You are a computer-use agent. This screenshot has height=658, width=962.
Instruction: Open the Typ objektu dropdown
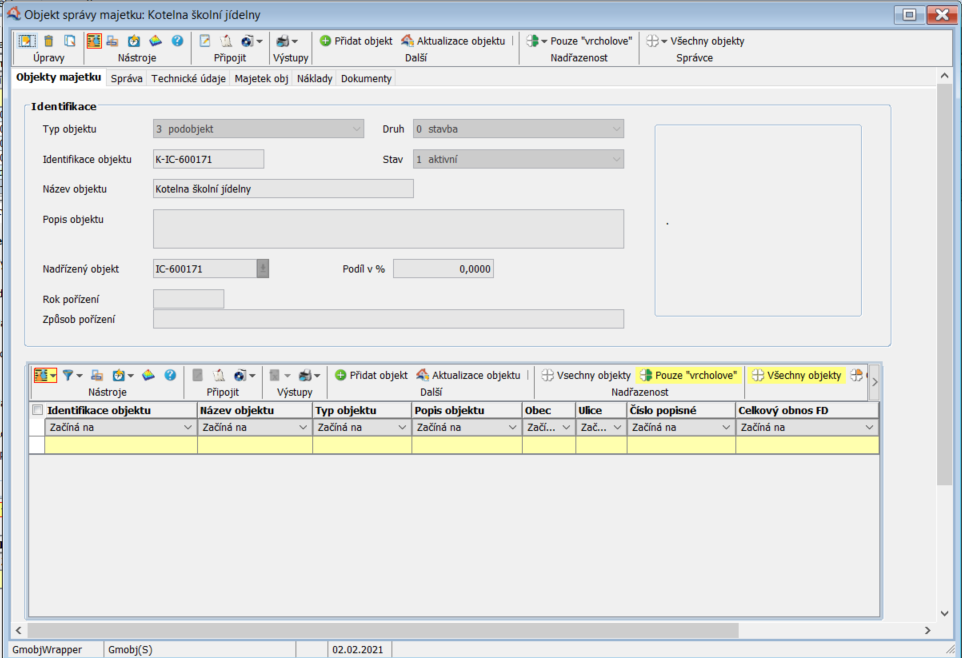point(357,129)
